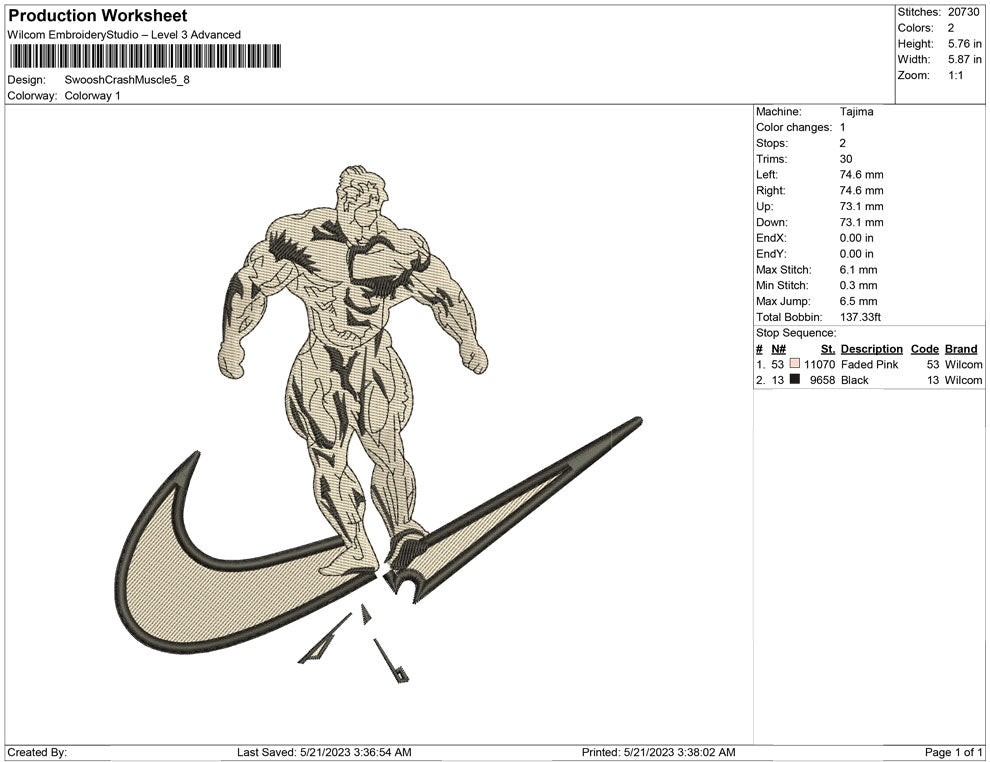This screenshot has width=990, height=762.
Task: Click the stitch count 11070 in row 1
Action: (820, 364)
